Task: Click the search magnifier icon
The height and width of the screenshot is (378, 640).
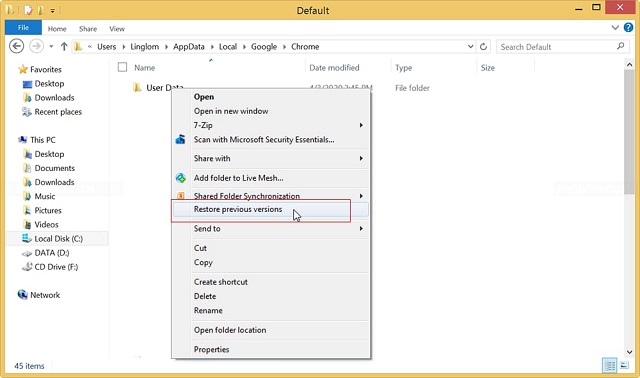Action: click(x=620, y=46)
